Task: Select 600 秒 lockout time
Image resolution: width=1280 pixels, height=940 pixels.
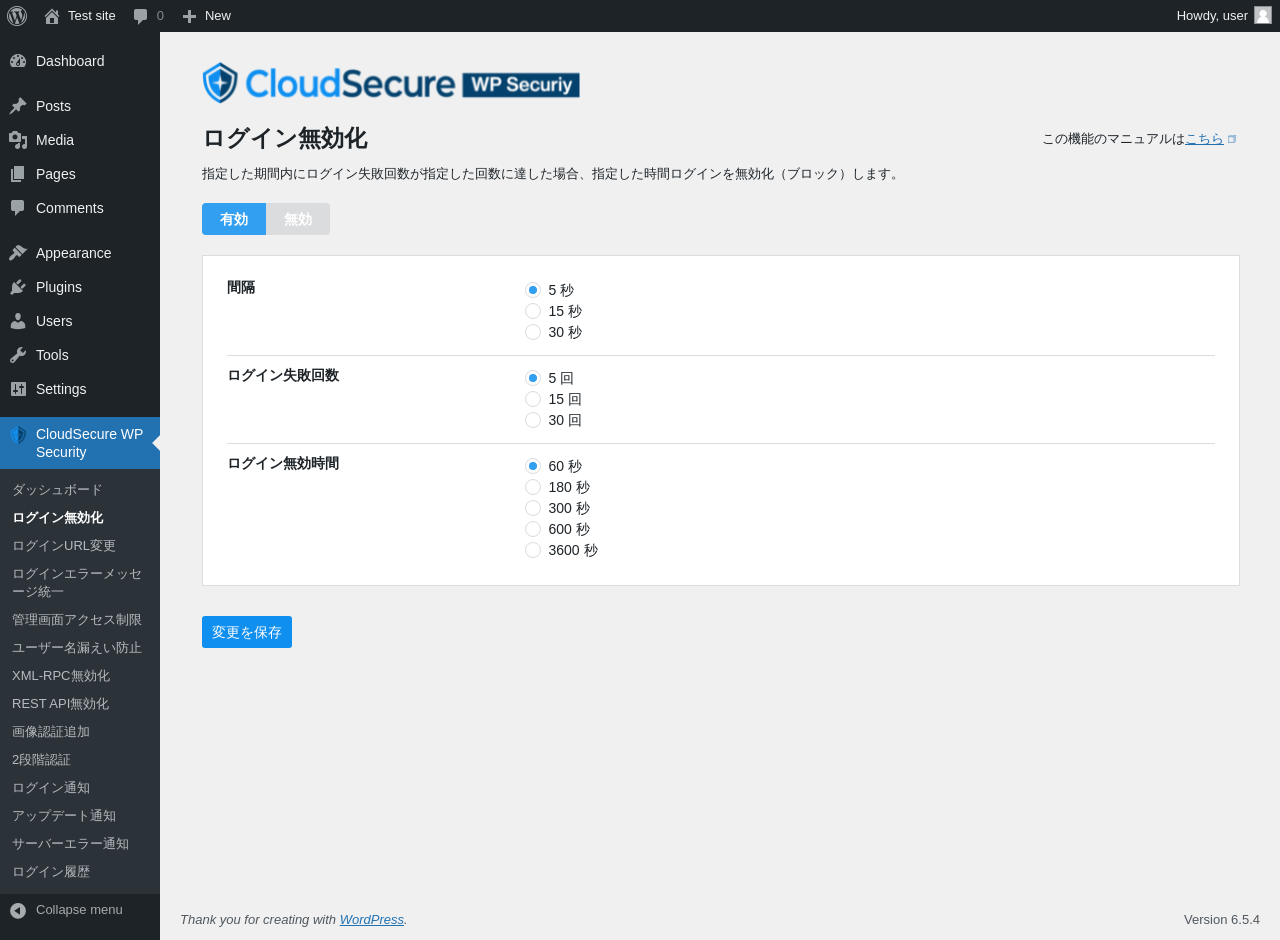Action: tap(533, 529)
